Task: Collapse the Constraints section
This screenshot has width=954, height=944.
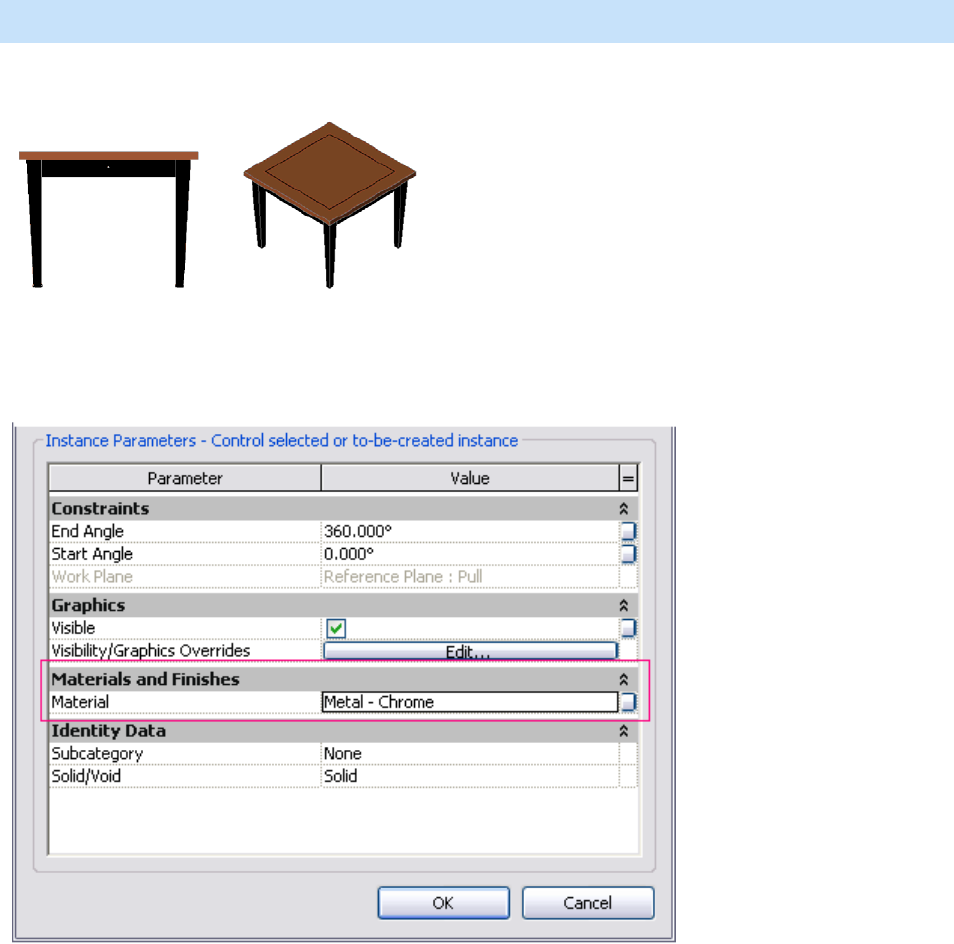Action: pyautogui.click(x=624, y=508)
